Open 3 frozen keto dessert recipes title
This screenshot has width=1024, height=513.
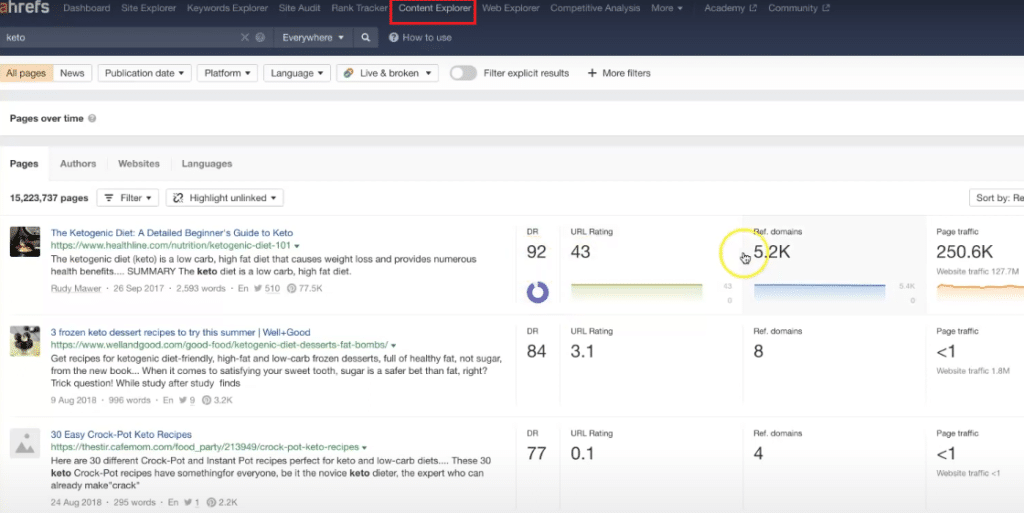[x=180, y=332]
